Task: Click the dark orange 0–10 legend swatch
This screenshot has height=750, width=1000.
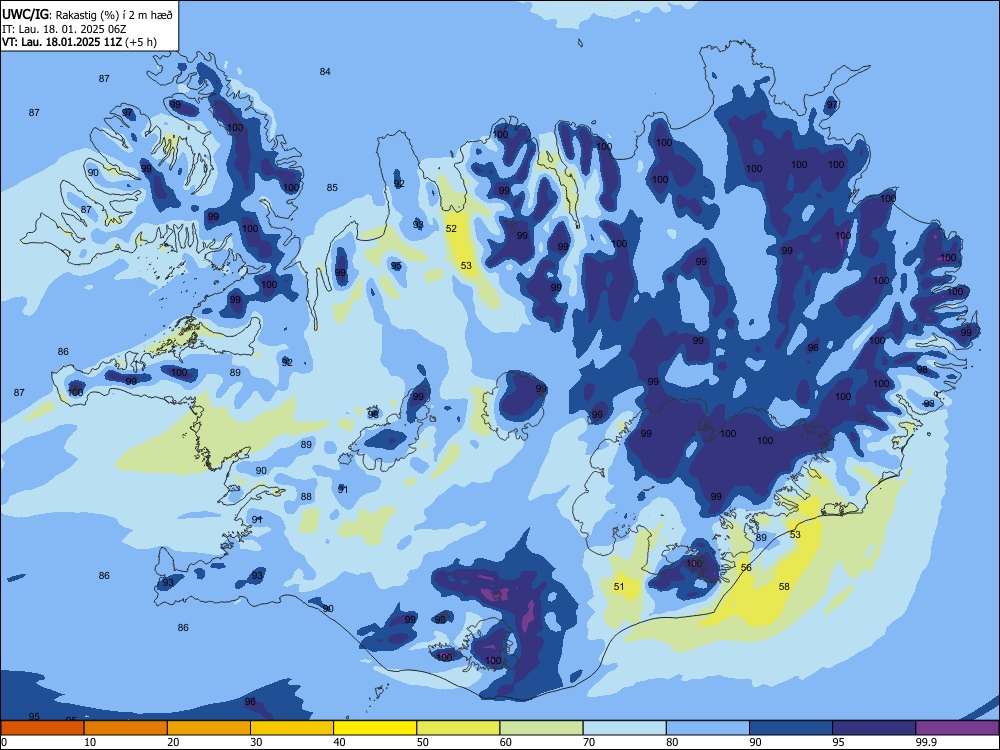Action: pyautogui.click(x=42, y=728)
